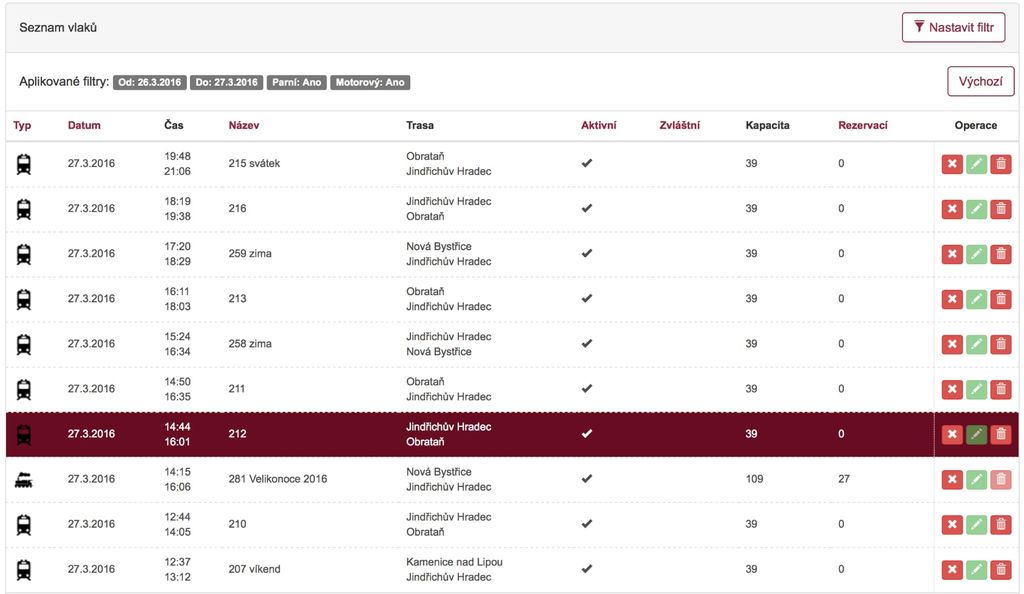This screenshot has height=594, width=1024.
Task: Sort list by Rezervací column
Action: click(x=863, y=125)
